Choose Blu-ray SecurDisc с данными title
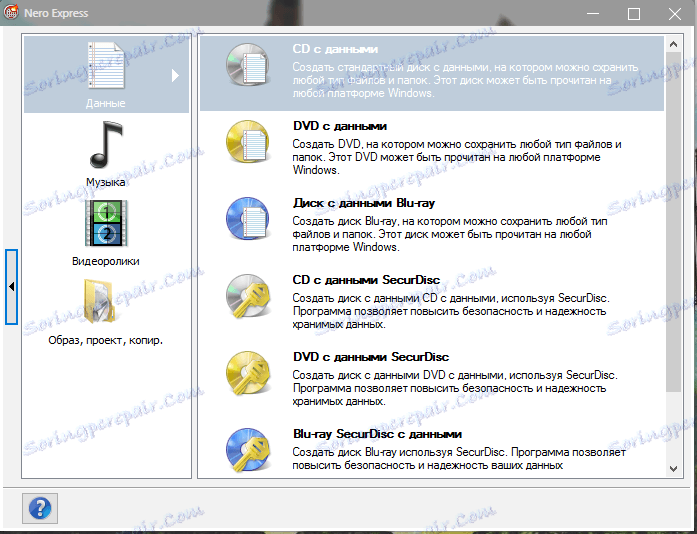Image resolution: width=697 pixels, height=534 pixels. pos(377,434)
